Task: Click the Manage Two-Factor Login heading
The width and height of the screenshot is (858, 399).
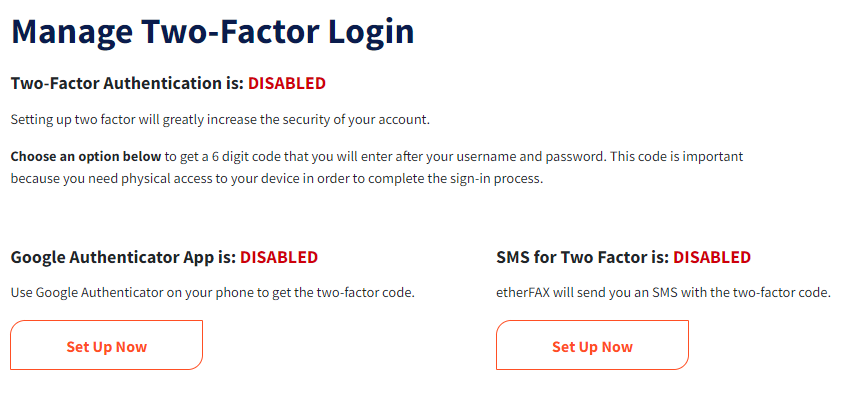Action: click(212, 33)
